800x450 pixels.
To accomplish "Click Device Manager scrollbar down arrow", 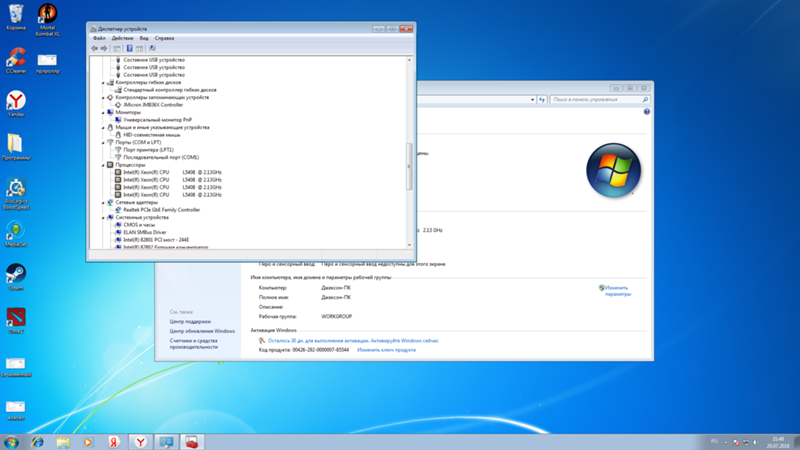I will [409, 245].
